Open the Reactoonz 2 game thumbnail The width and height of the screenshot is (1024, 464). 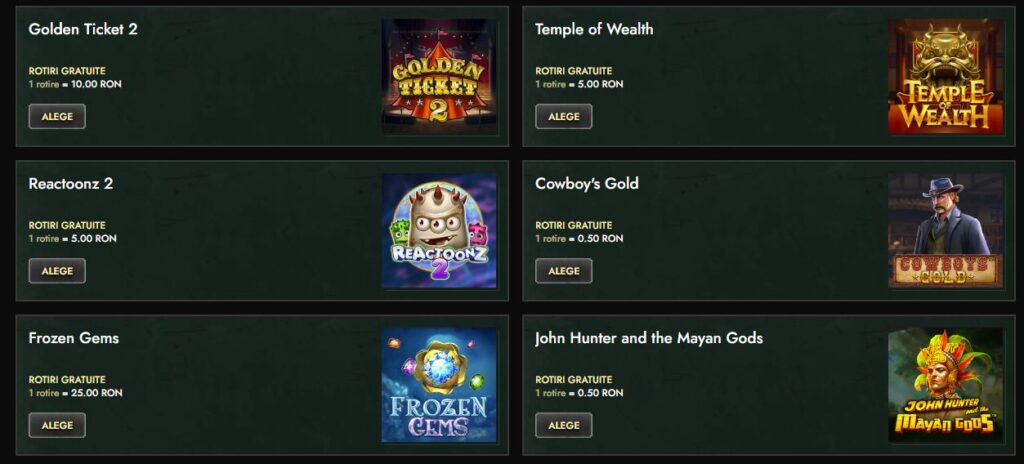coord(439,231)
